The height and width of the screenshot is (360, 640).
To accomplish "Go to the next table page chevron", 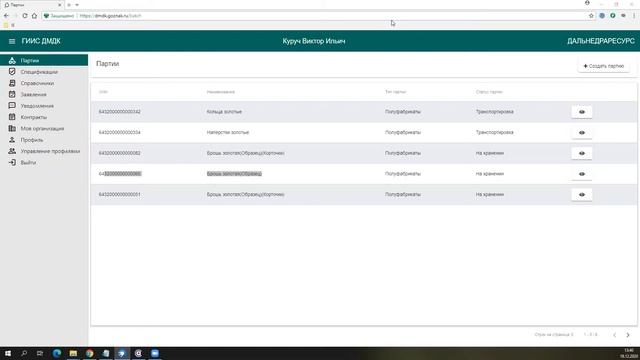I will [628, 335].
